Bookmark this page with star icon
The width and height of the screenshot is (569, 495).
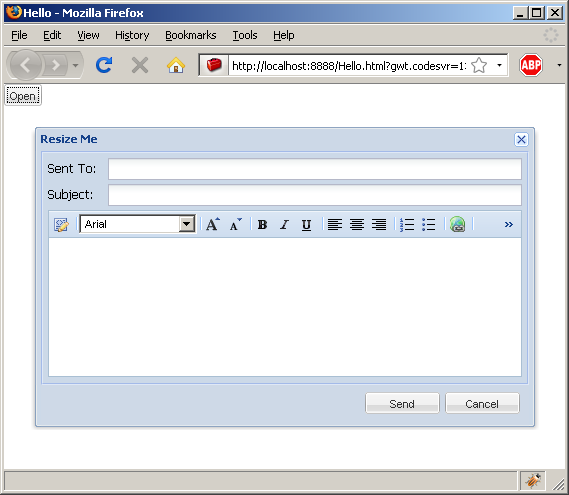pos(479,66)
